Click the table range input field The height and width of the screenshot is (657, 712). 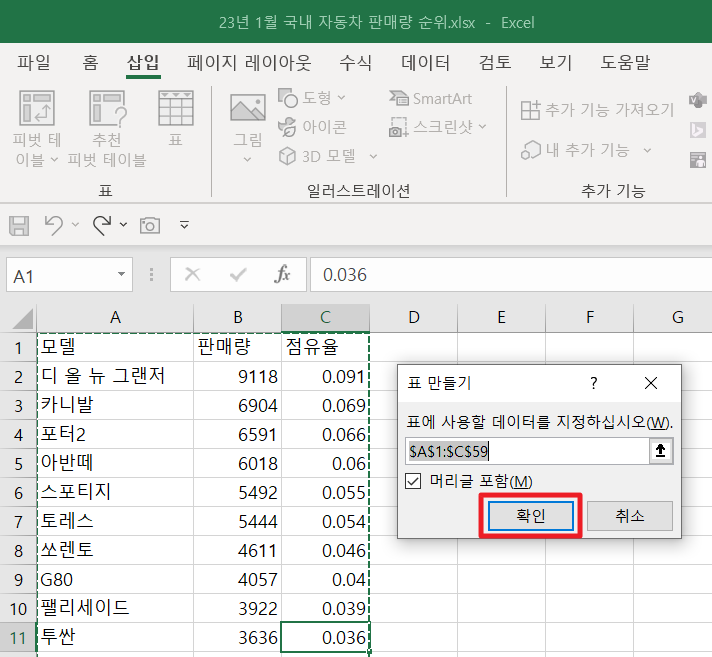coord(527,451)
